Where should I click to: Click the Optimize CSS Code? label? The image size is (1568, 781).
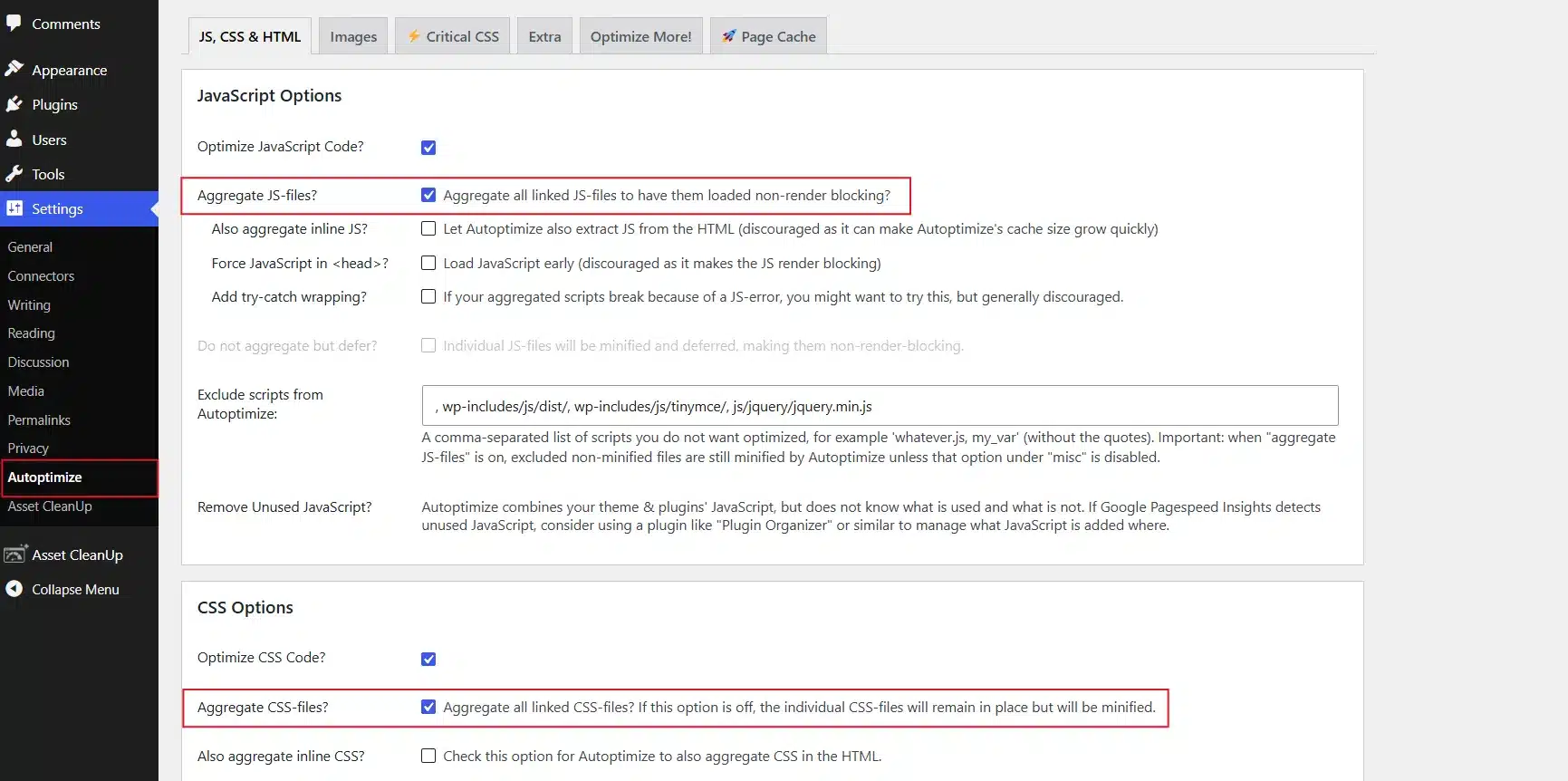(261, 657)
